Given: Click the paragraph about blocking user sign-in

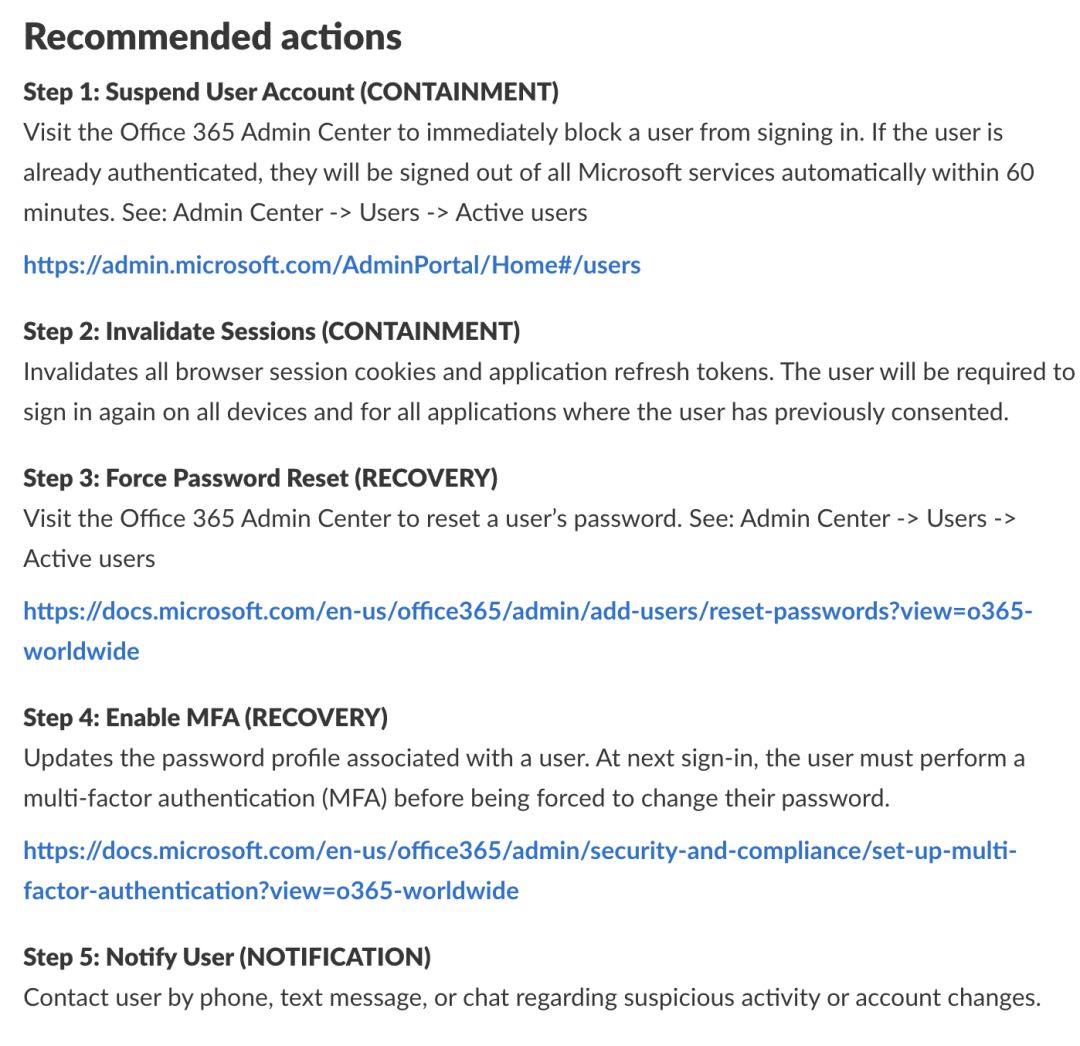Looking at the screenshot, I should (x=528, y=172).
